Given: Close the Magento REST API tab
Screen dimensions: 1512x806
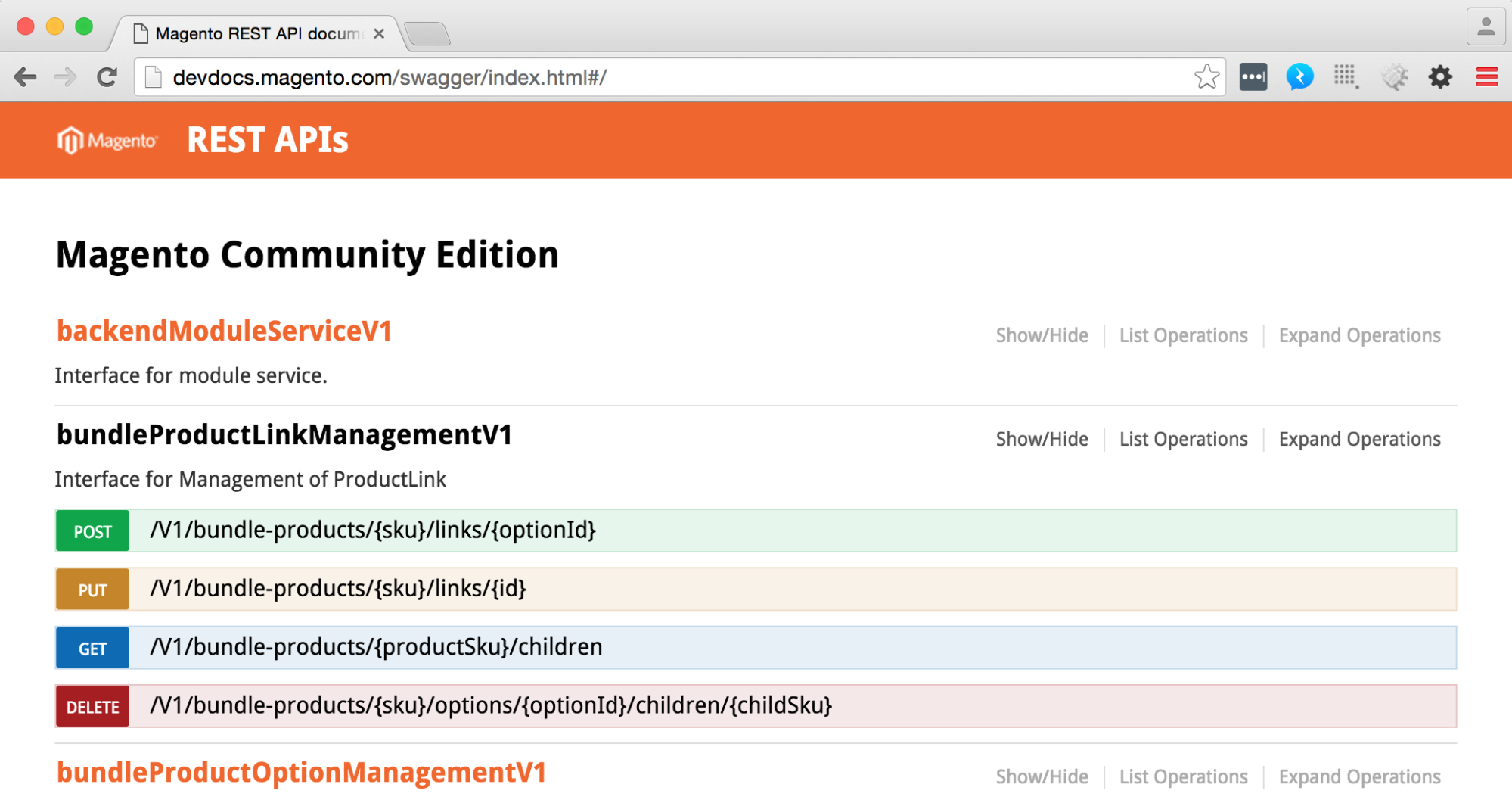Looking at the screenshot, I should point(379,33).
